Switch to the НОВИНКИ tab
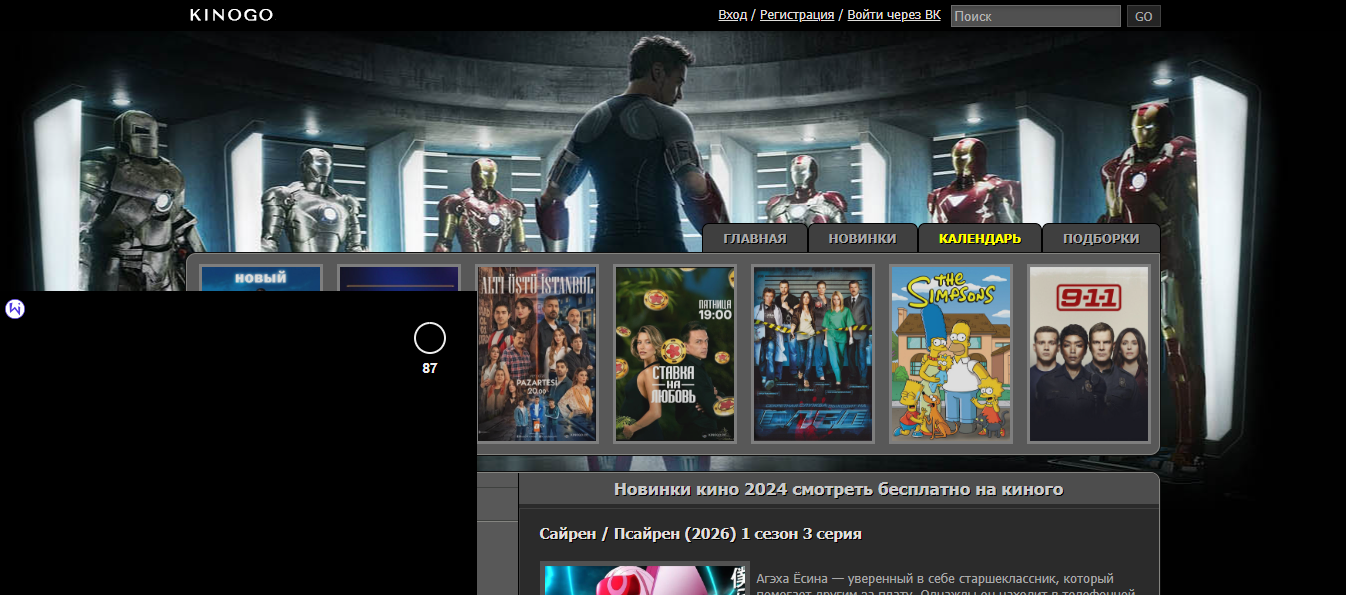Image resolution: width=1346 pixels, height=595 pixels. (863, 238)
